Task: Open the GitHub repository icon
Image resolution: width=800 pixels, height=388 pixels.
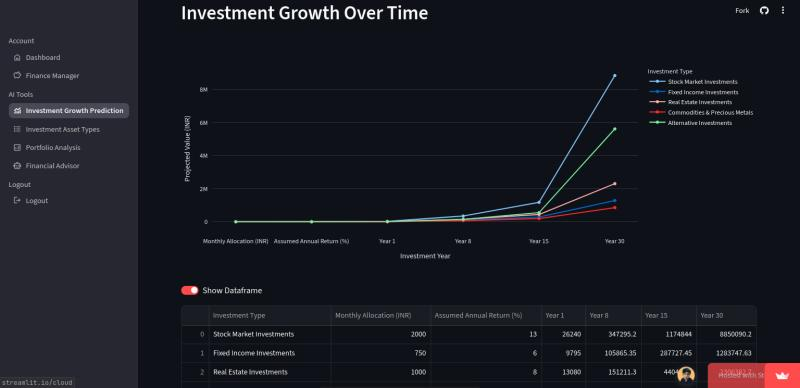Action: [x=764, y=10]
